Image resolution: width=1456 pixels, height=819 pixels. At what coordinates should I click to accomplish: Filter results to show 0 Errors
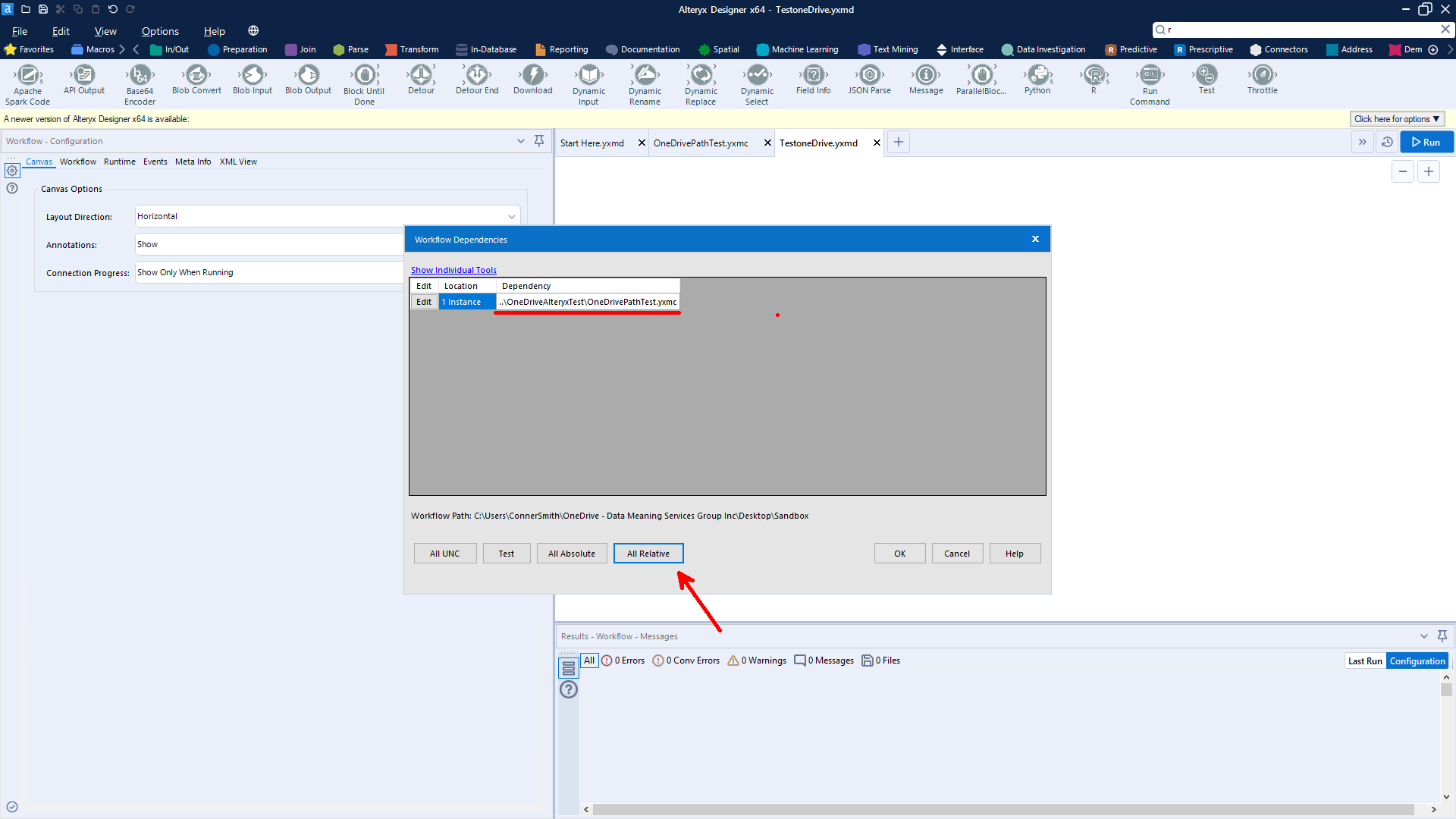click(x=623, y=661)
